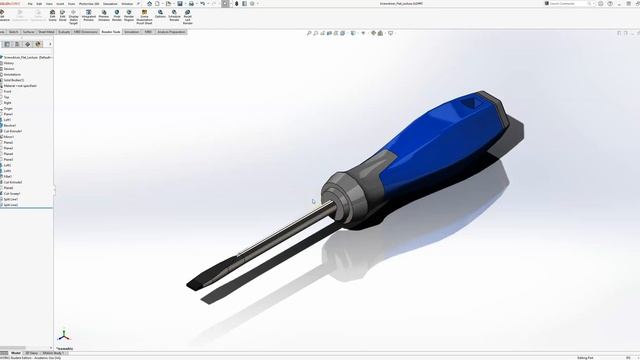Switch to the MBD Dimensions tab
640x360 pixels.
tap(86, 32)
